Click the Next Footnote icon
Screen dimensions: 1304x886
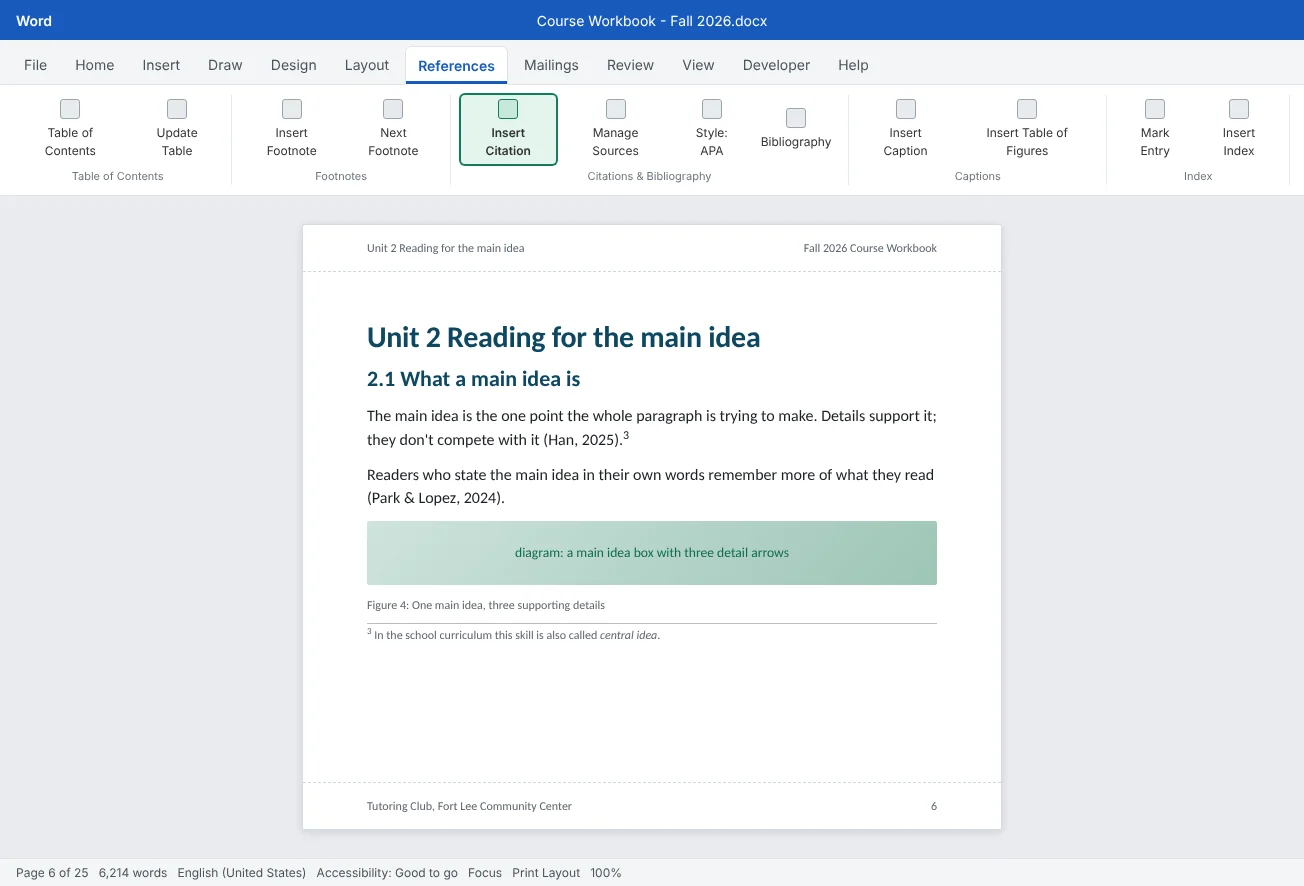(x=393, y=109)
